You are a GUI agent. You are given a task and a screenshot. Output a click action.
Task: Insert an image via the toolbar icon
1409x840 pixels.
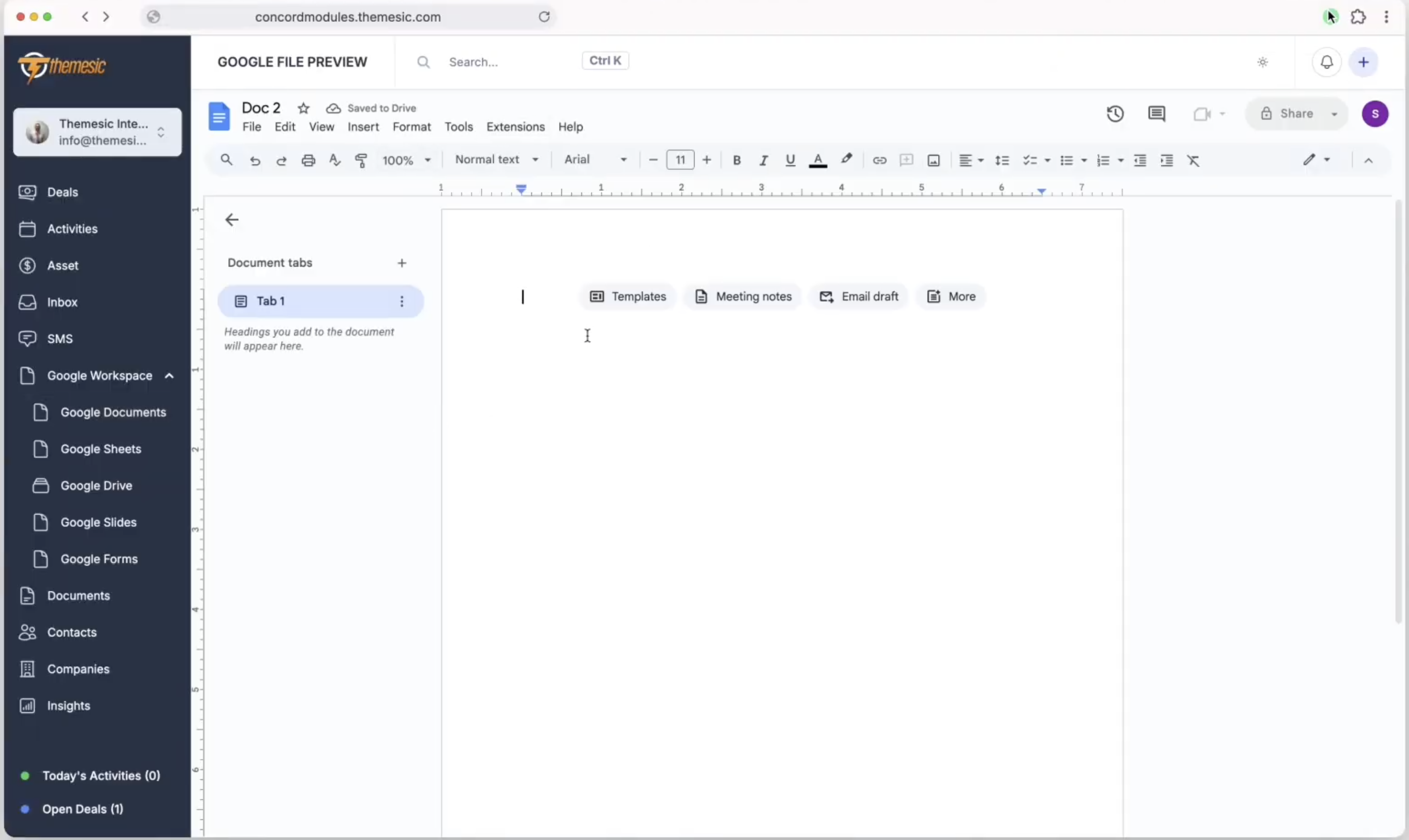pos(933,160)
